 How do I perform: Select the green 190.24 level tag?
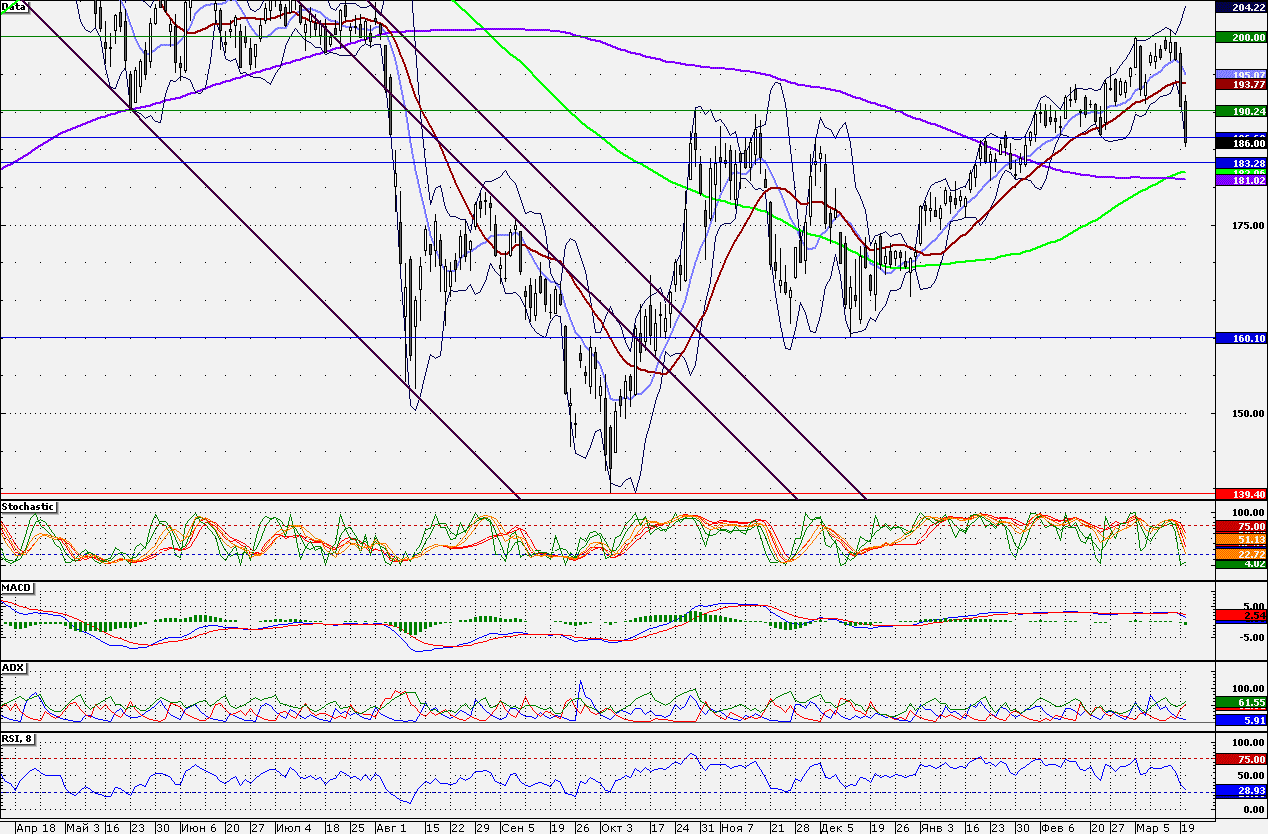point(1240,111)
